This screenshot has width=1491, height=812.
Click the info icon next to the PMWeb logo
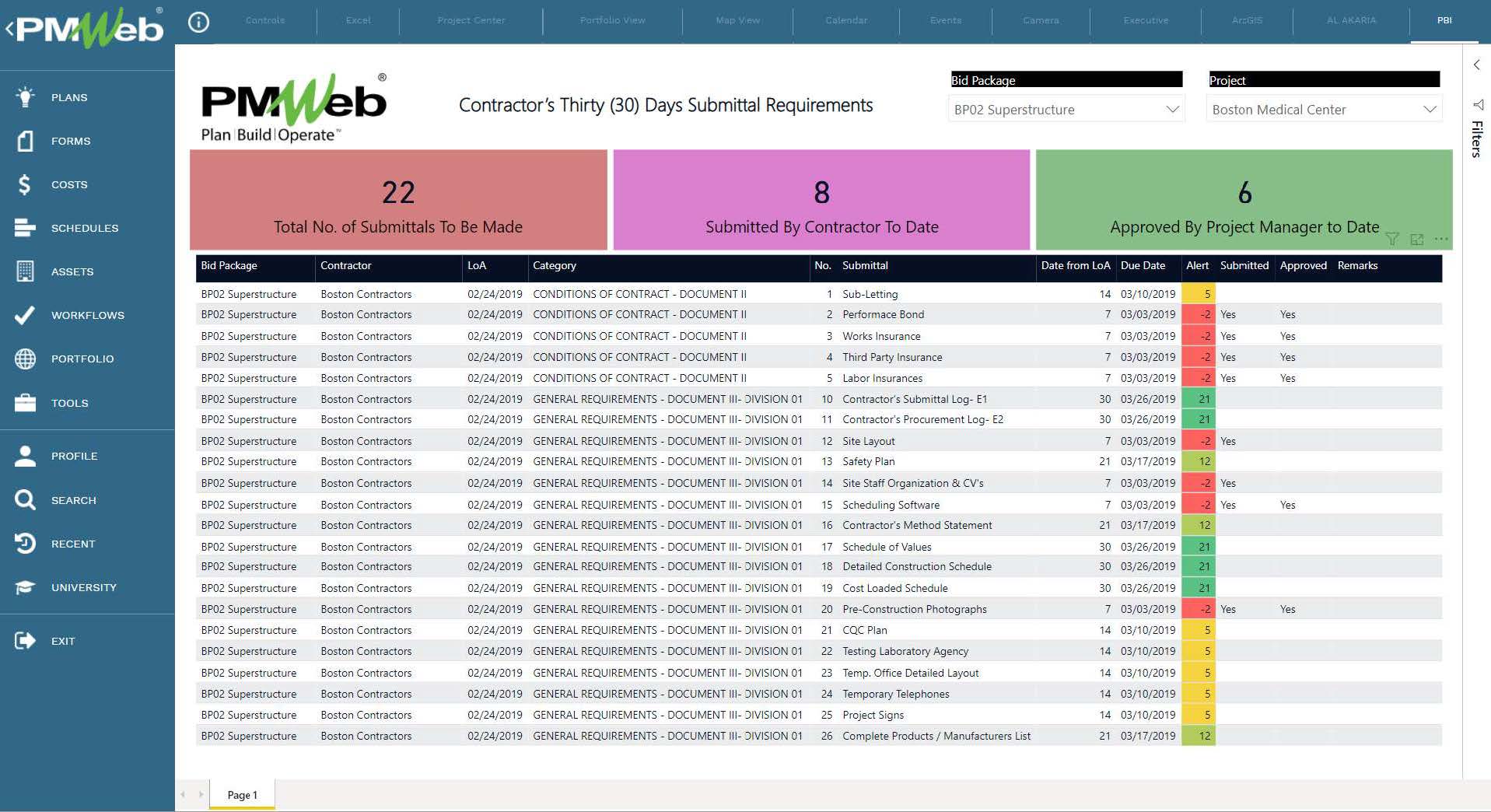(x=198, y=21)
